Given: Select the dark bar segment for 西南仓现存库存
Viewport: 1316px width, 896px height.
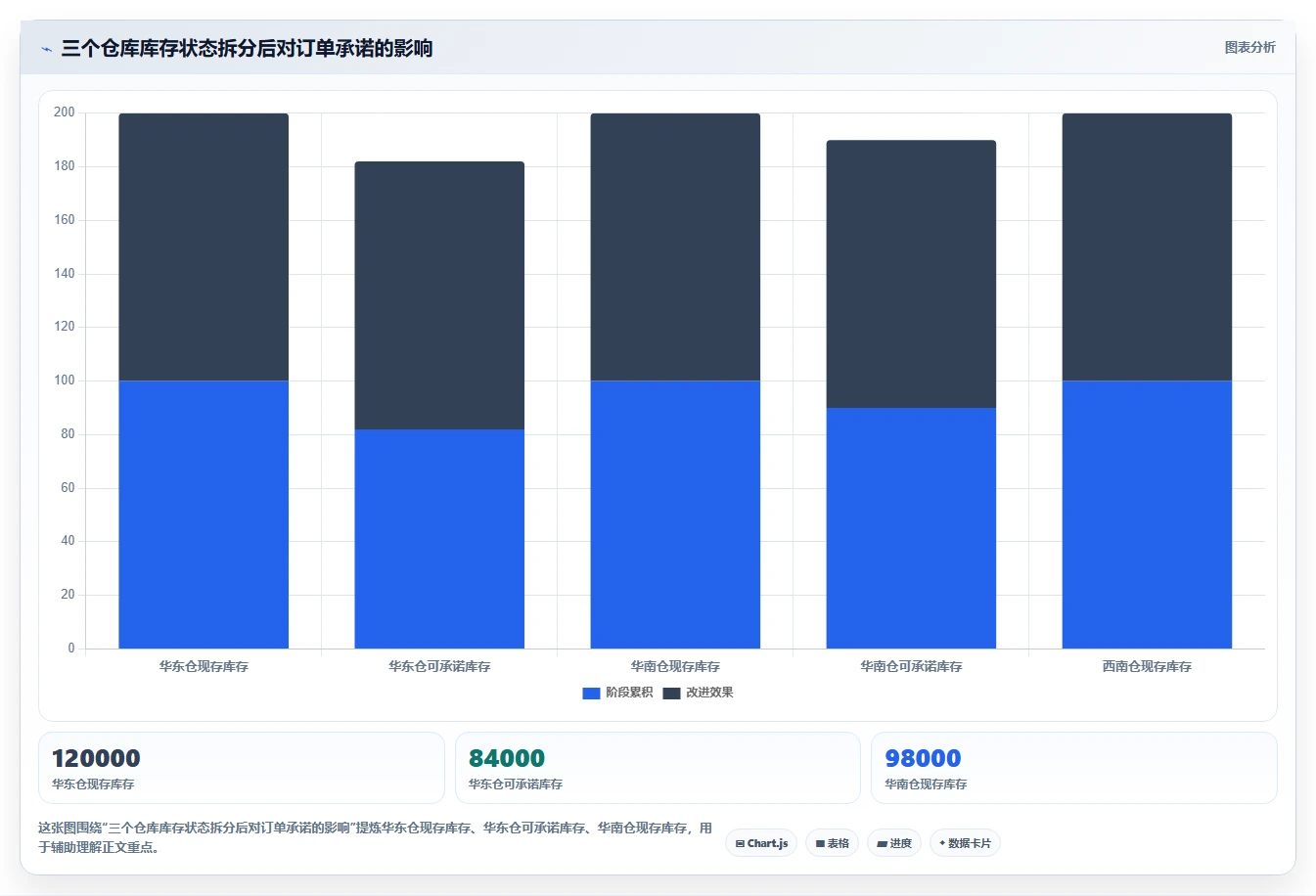Looking at the screenshot, I should pos(1147,246).
